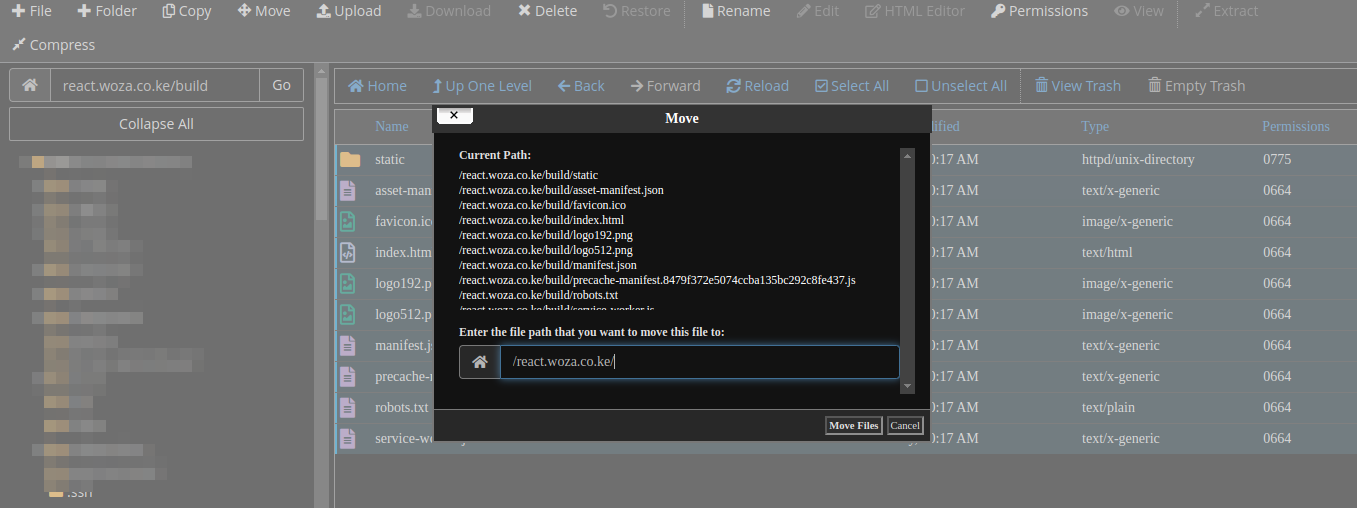Click the Restore toolbar button
This screenshot has width=1357, height=508.
pos(636,11)
